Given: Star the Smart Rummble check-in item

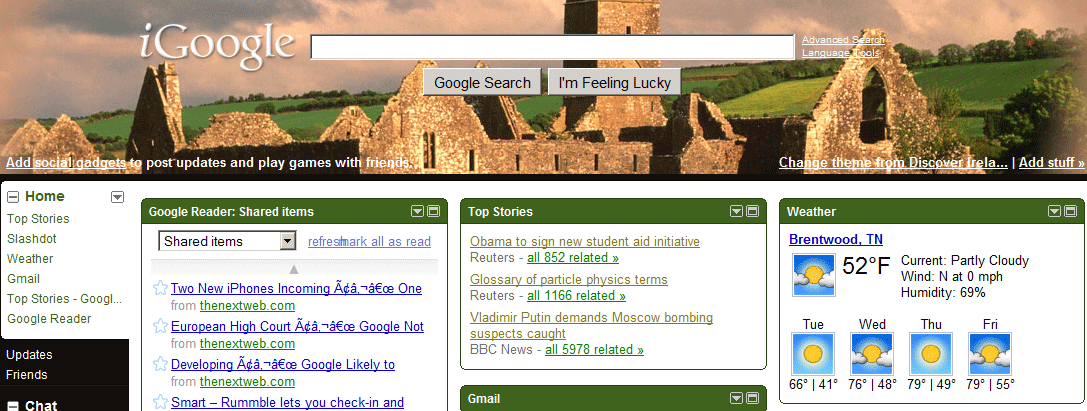Looking at the screenshot, I should coord(160,402).
